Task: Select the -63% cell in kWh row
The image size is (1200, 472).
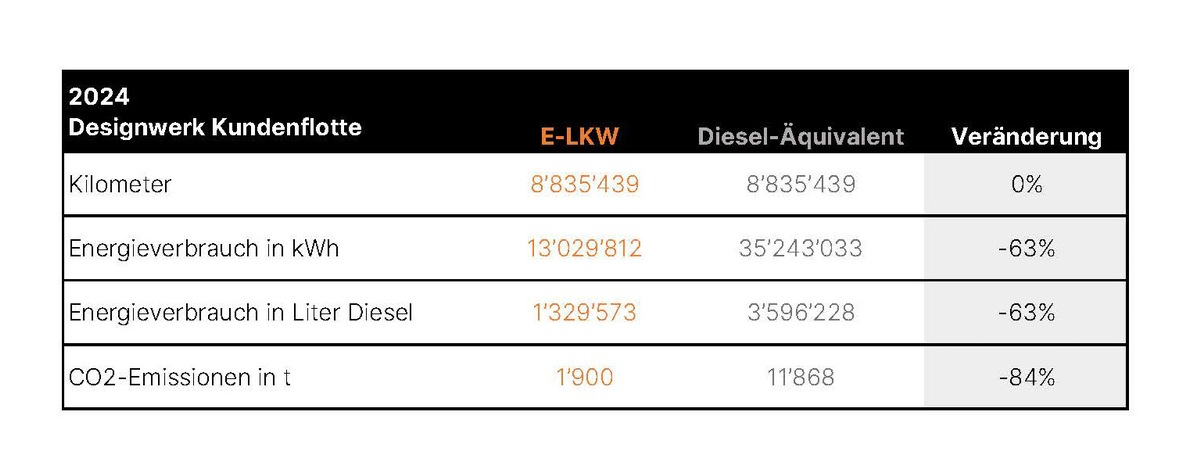Action: click(x=1027, y=249)
